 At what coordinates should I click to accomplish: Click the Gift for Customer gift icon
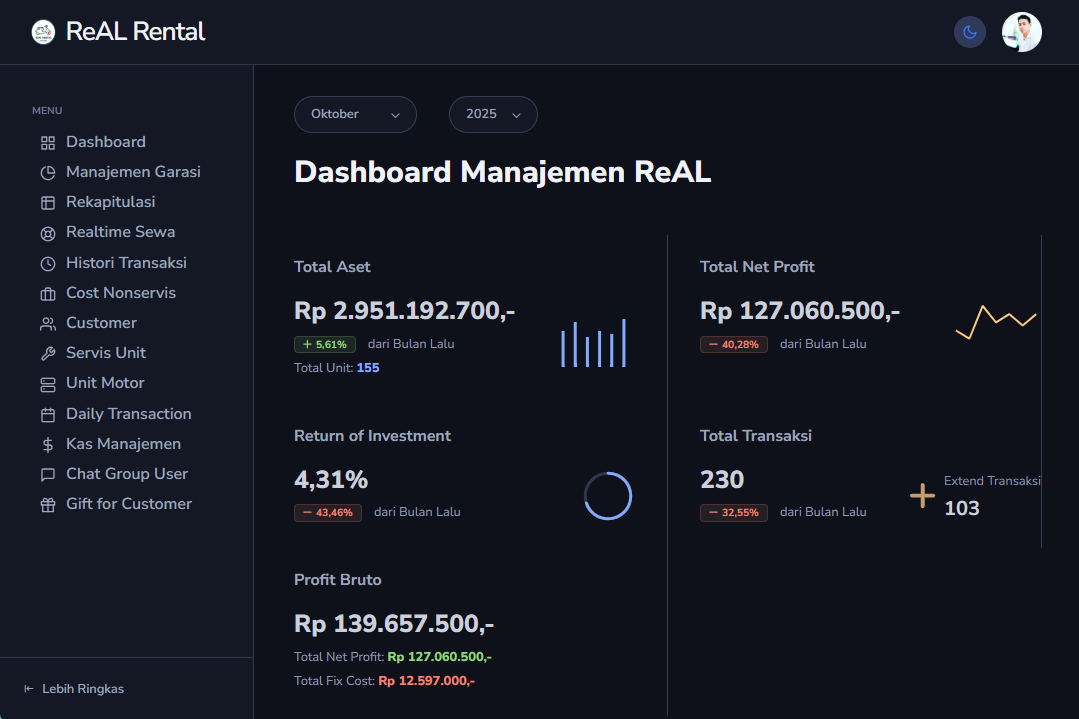(x=48, y=505)
